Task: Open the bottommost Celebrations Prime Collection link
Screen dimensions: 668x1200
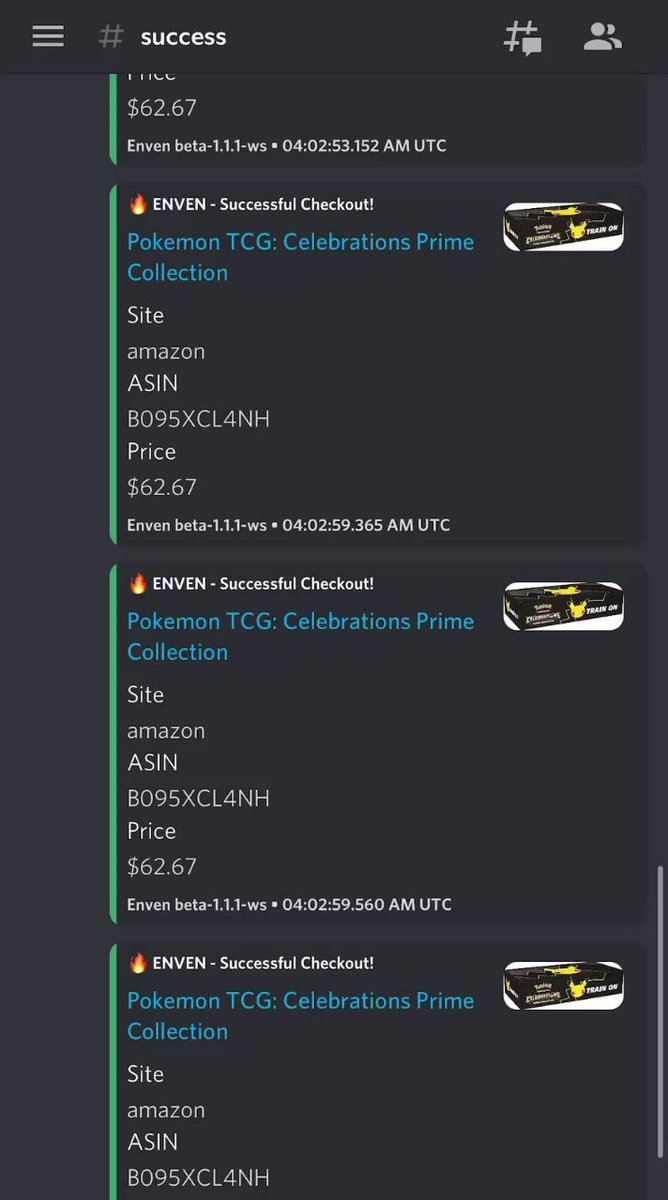Action: pos(300,1015)
